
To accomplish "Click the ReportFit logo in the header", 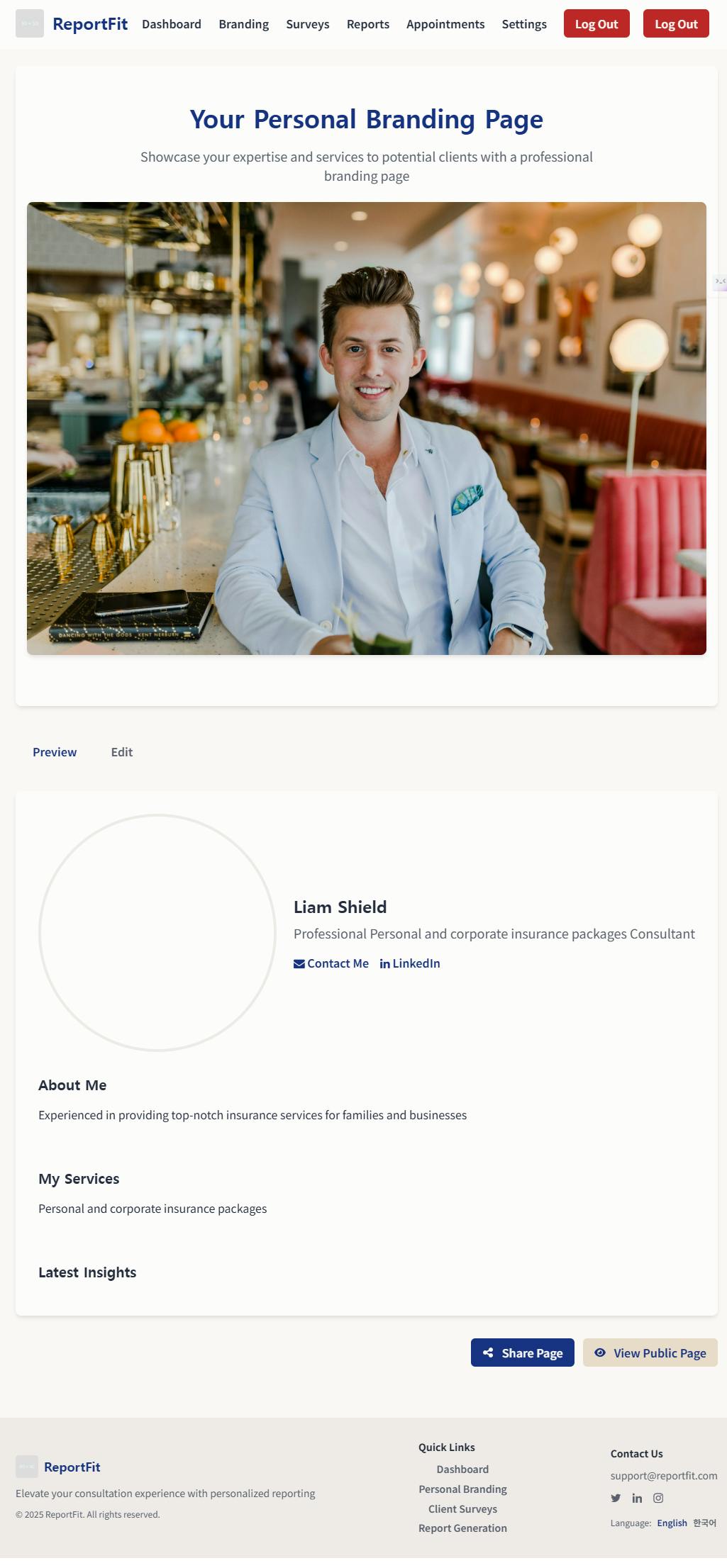I will click(x=30, y=24).
